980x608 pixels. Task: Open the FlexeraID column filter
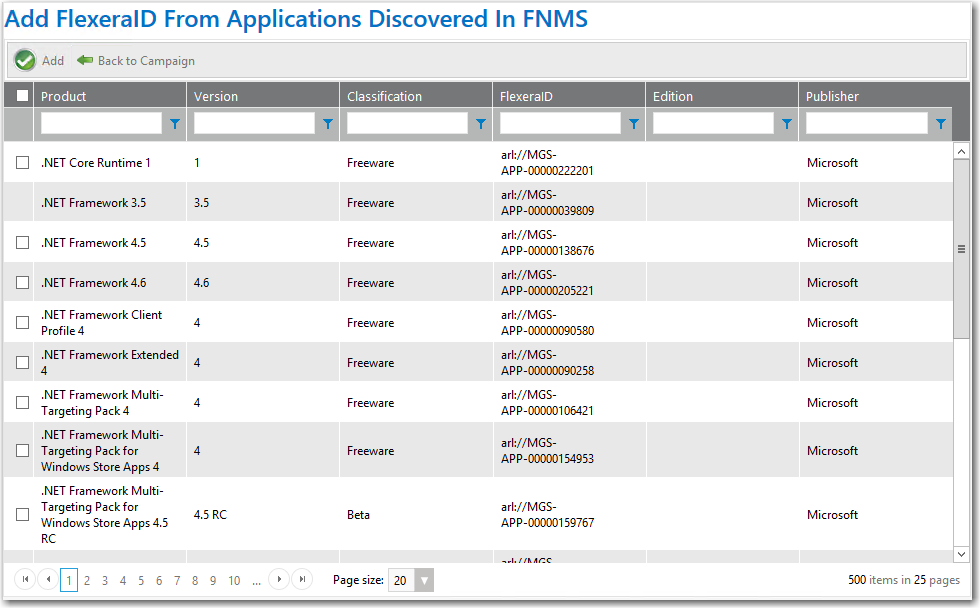(633, 124)
